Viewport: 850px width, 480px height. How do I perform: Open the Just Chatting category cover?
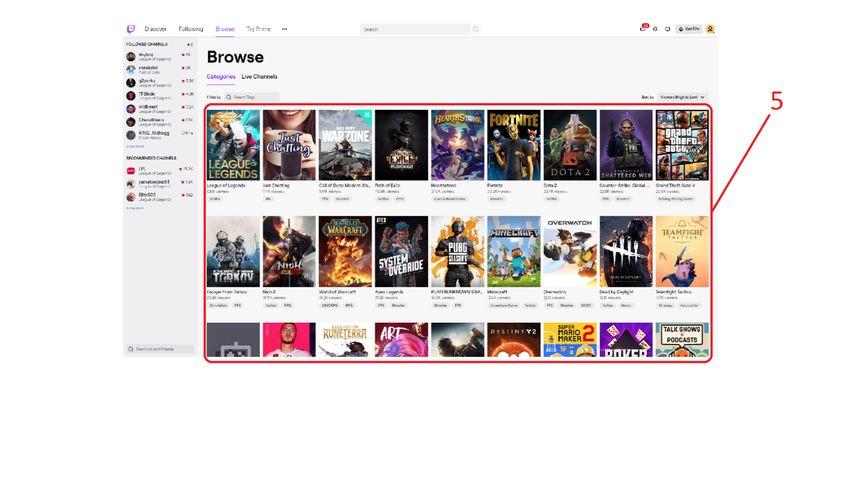click(289, 145)
